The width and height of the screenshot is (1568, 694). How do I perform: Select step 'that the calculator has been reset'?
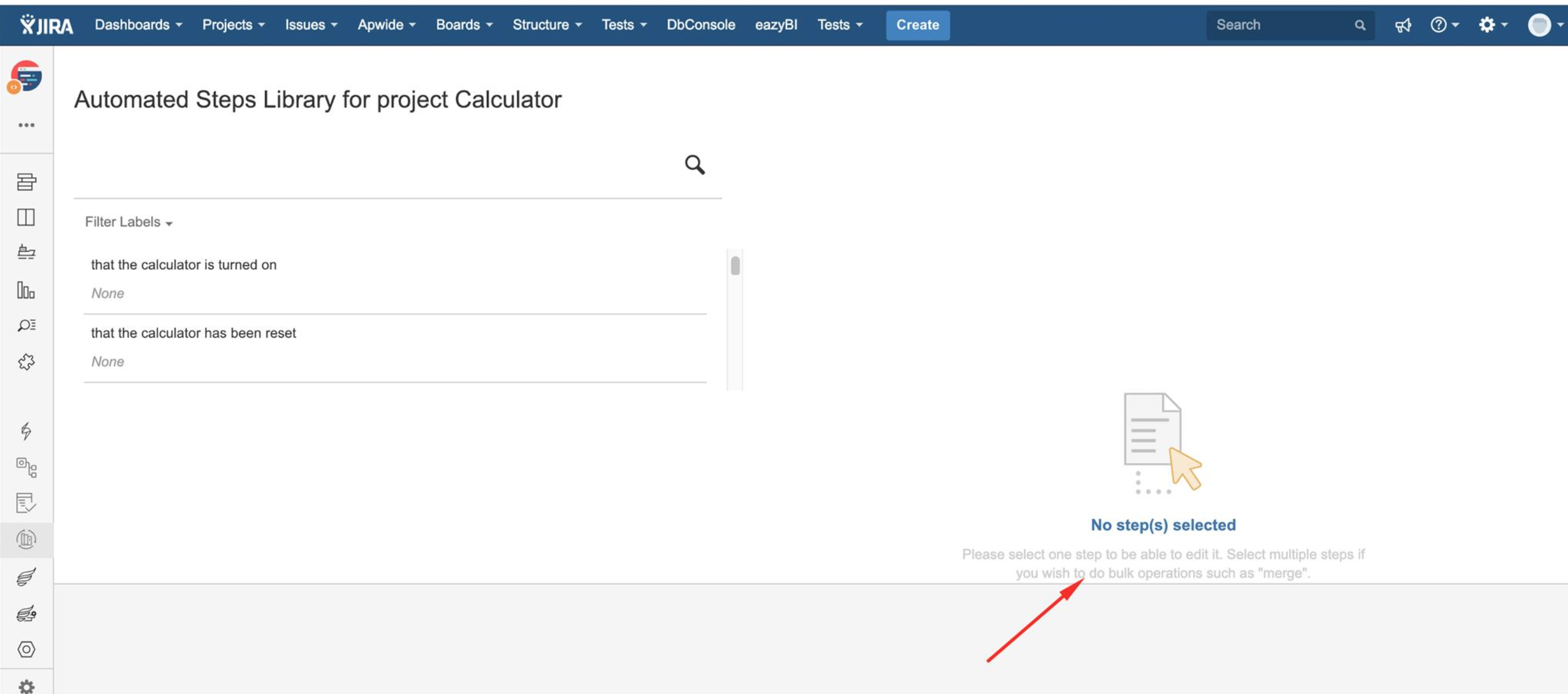point(194,333)
